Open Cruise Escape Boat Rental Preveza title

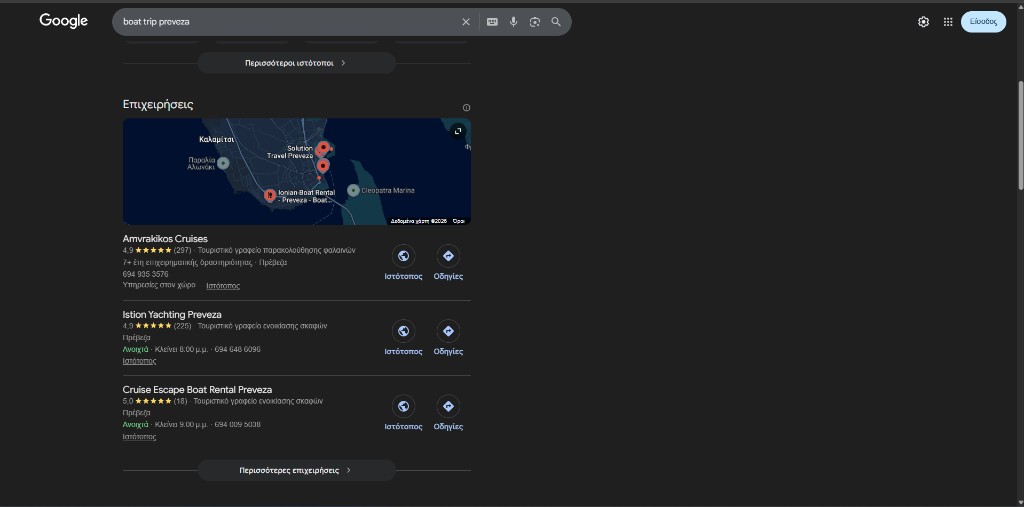coord(197,389)
